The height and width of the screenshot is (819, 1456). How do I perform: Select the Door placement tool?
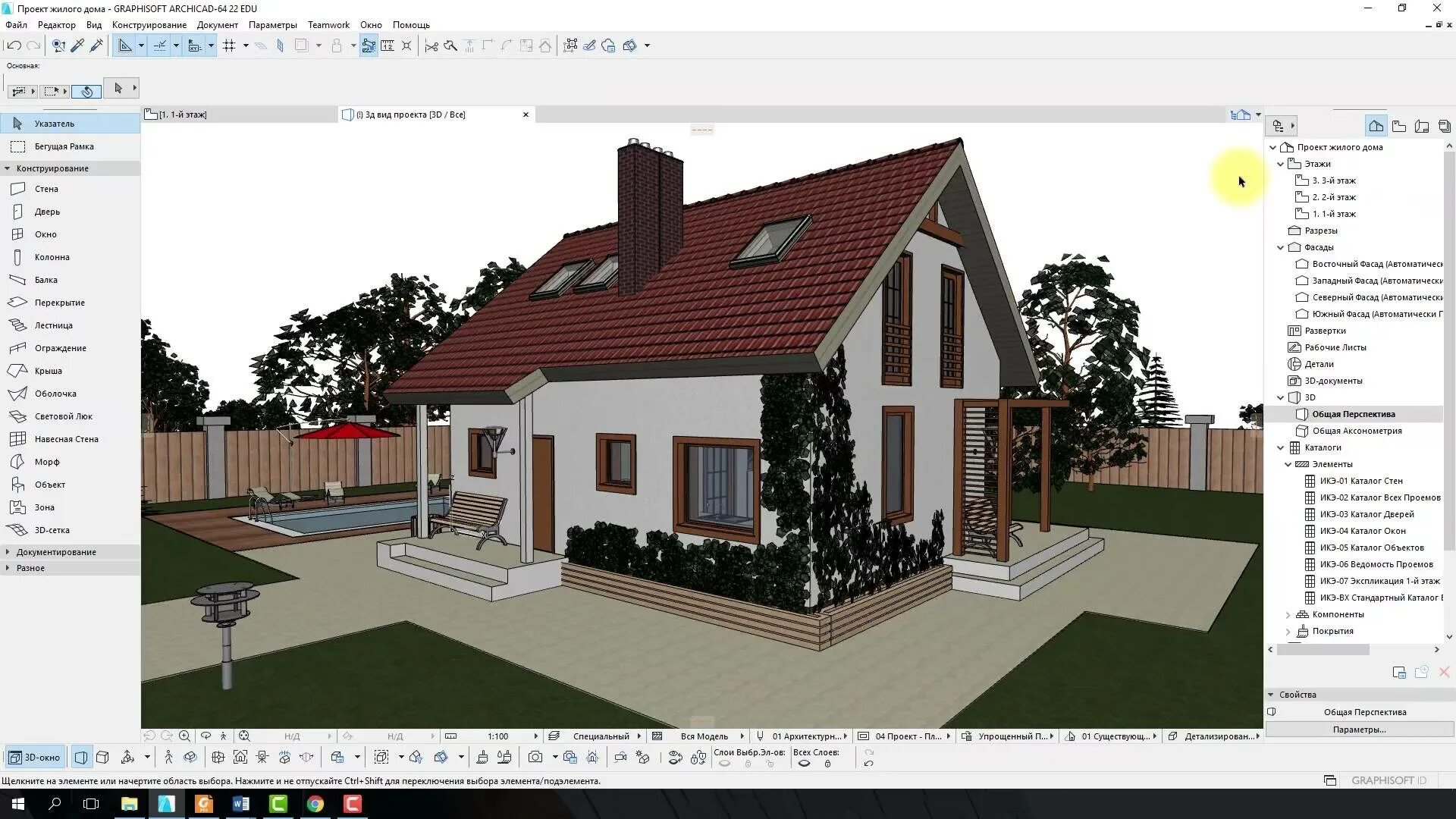click(47, 211)
